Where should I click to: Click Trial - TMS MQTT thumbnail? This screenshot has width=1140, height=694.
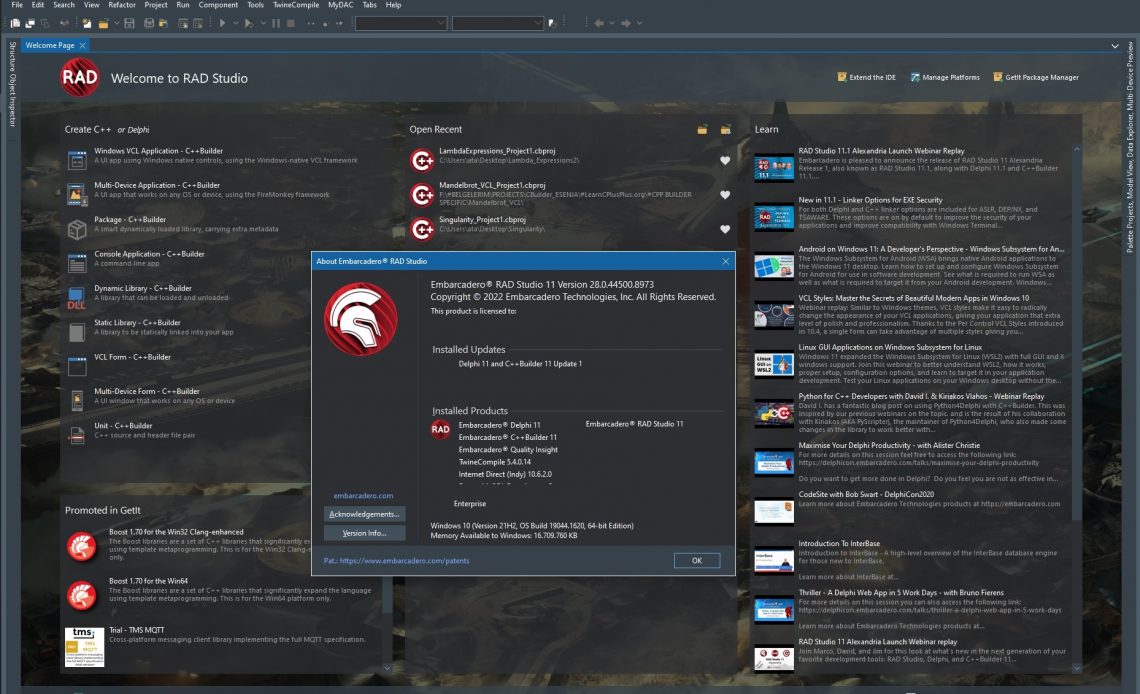coord(84,647)
